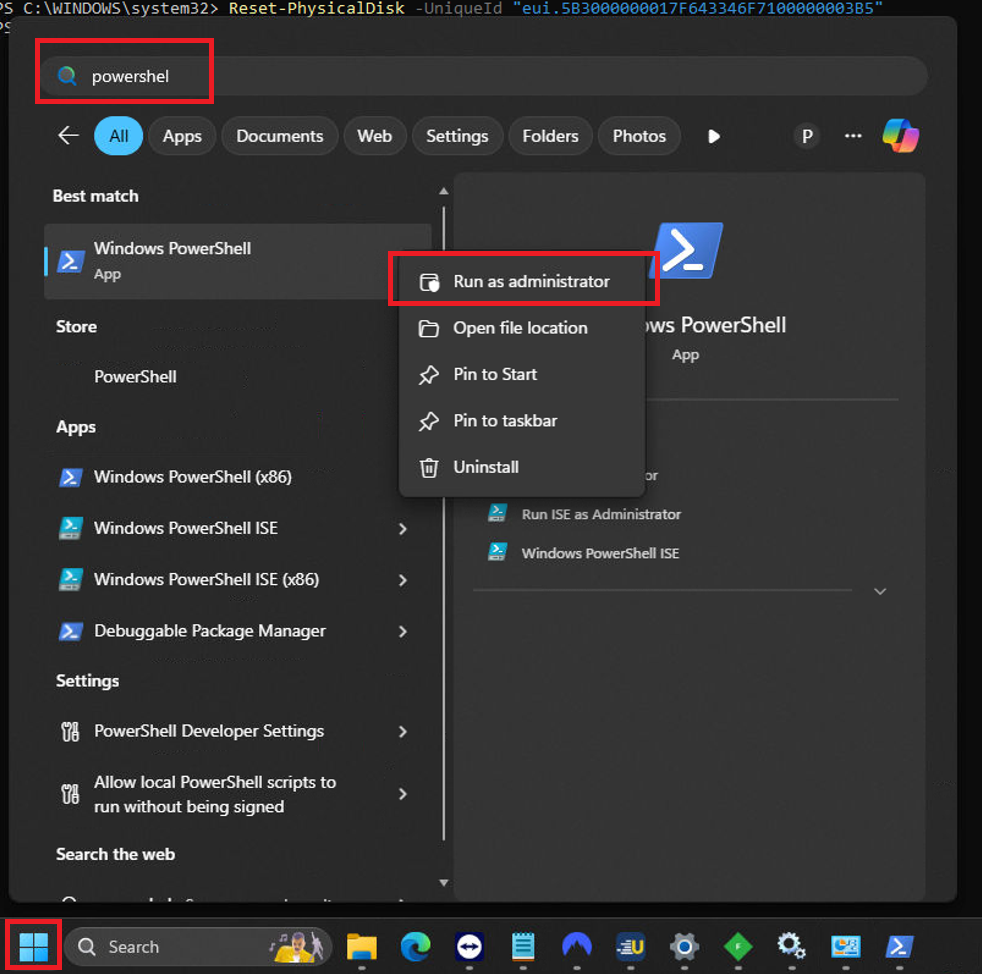Click the powershel search input field
Viewport: 982px width, 974px height.
483,76
